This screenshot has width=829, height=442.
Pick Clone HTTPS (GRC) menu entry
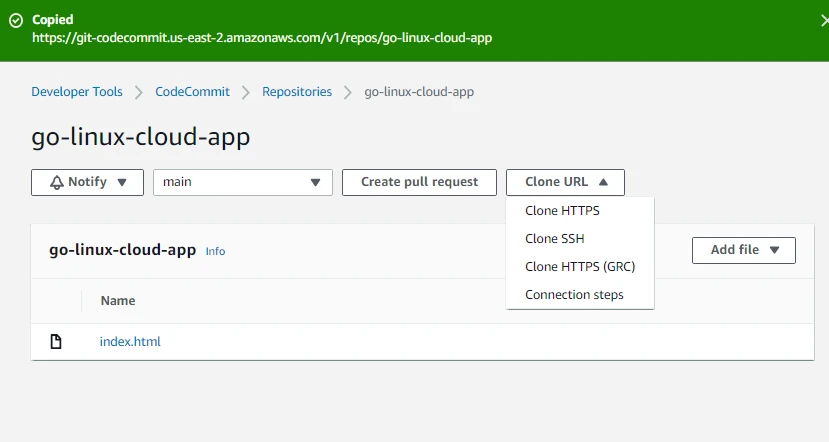click(580, 267)
